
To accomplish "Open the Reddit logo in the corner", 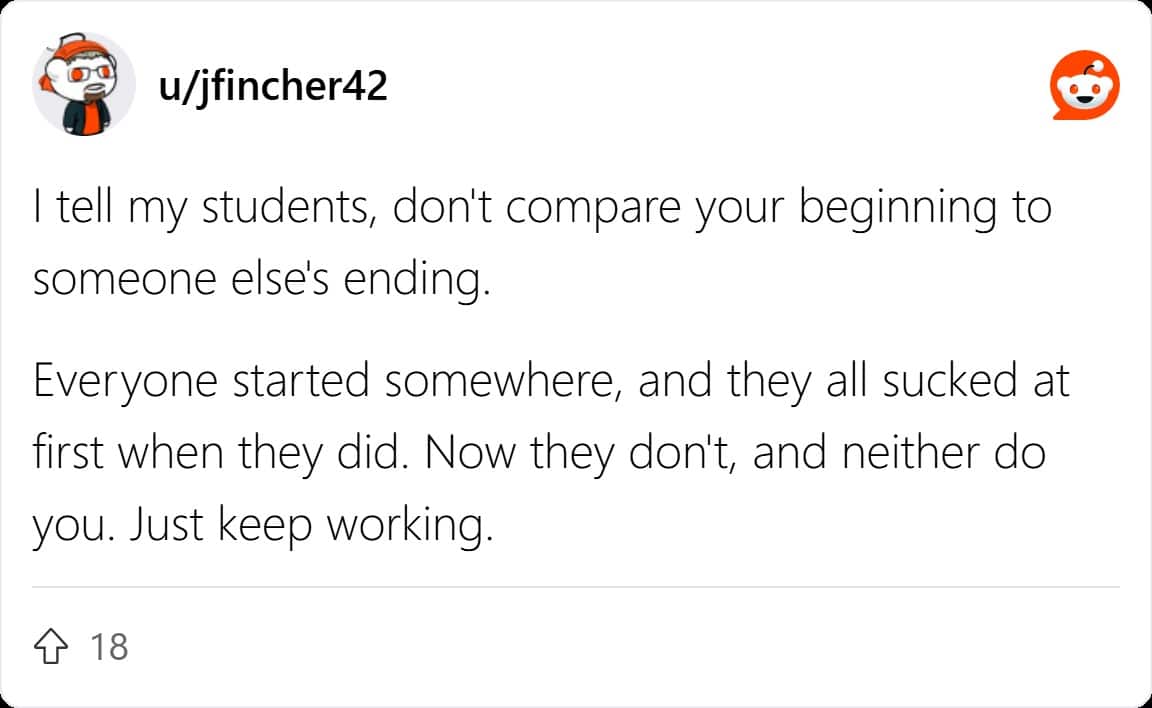I will click(x=1084, y=85).
